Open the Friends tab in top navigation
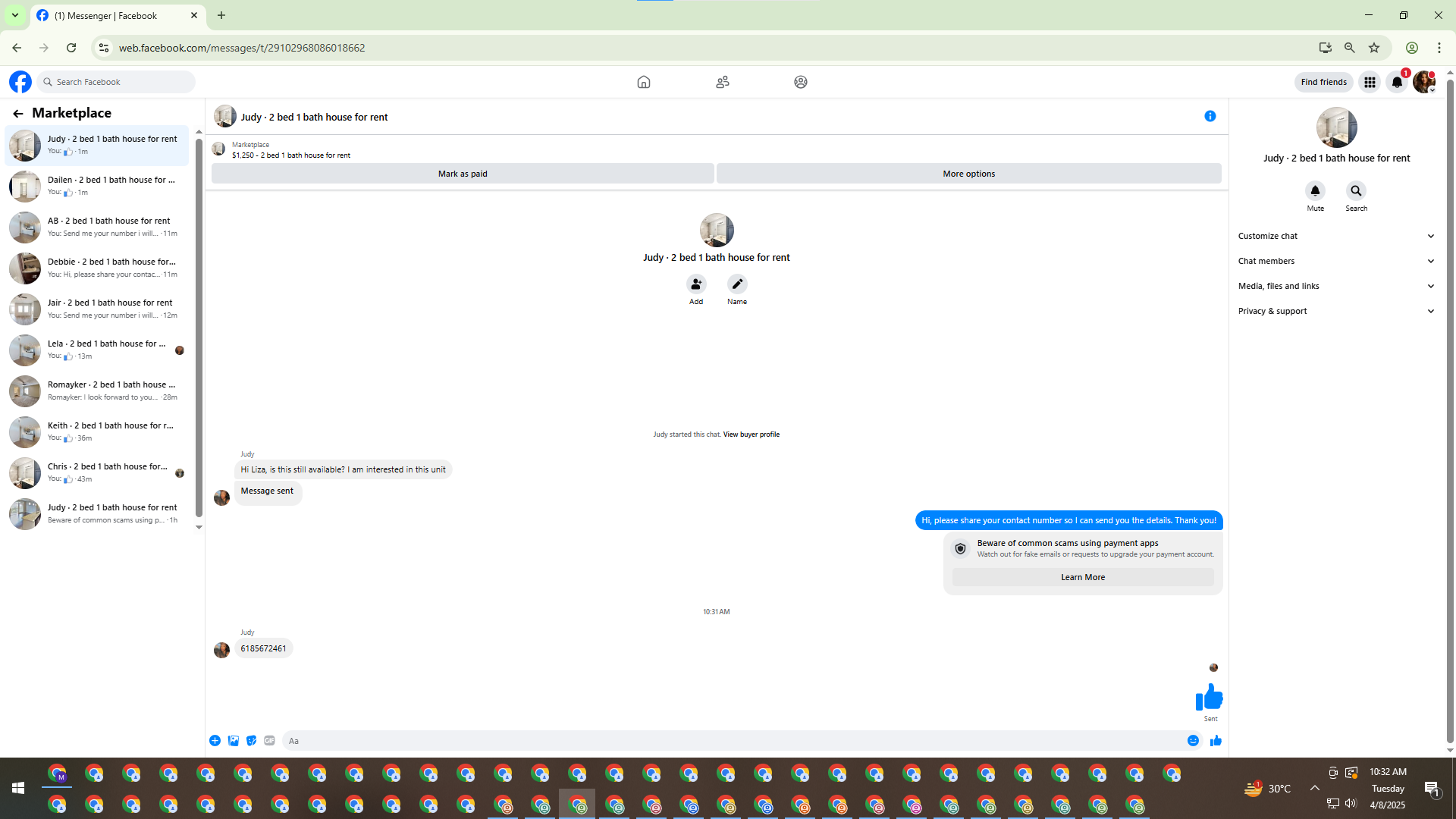 tap(722, 82)
